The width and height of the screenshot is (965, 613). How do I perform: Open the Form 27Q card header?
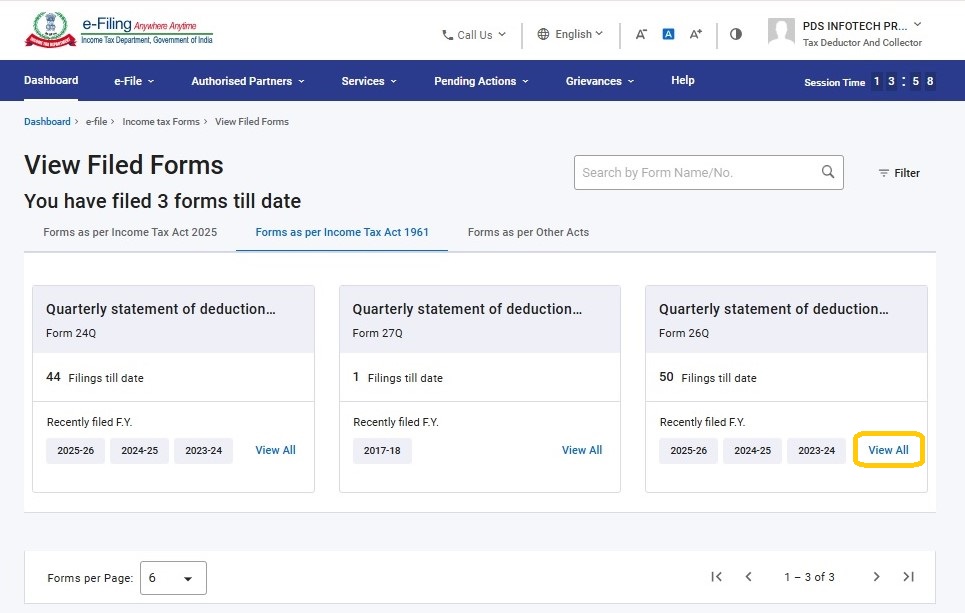pyautogui.click(x=480, y=319)
